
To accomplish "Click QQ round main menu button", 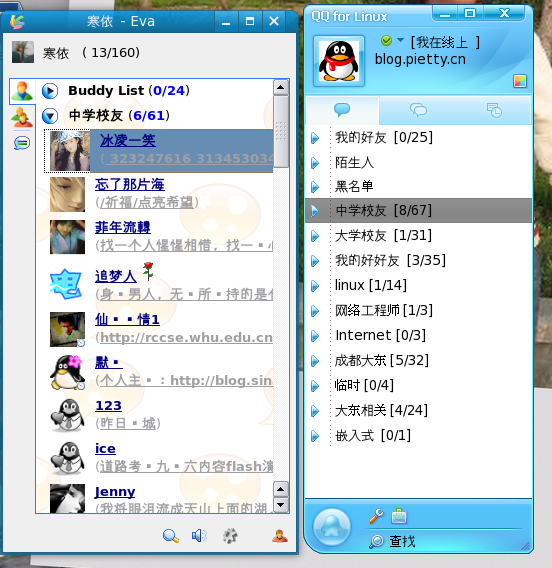I will [331, 527].
